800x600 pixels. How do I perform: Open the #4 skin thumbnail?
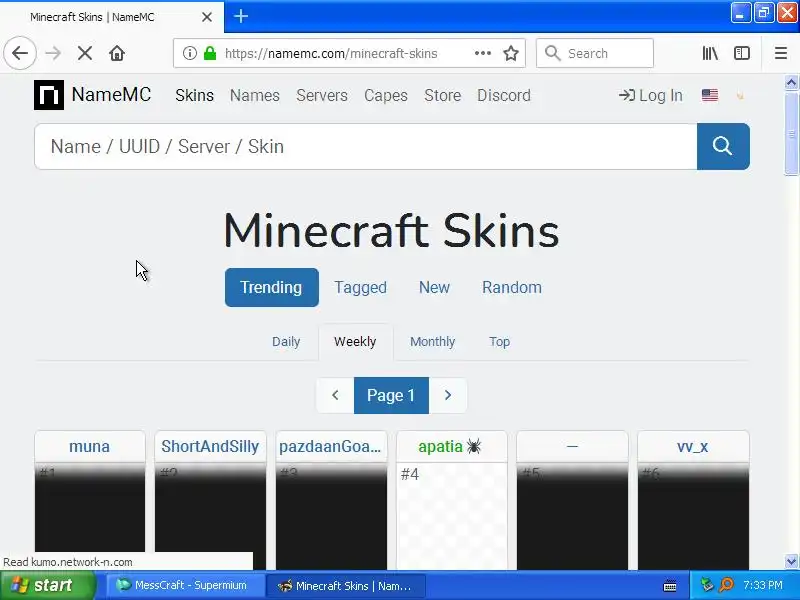[x=452, y=516]
